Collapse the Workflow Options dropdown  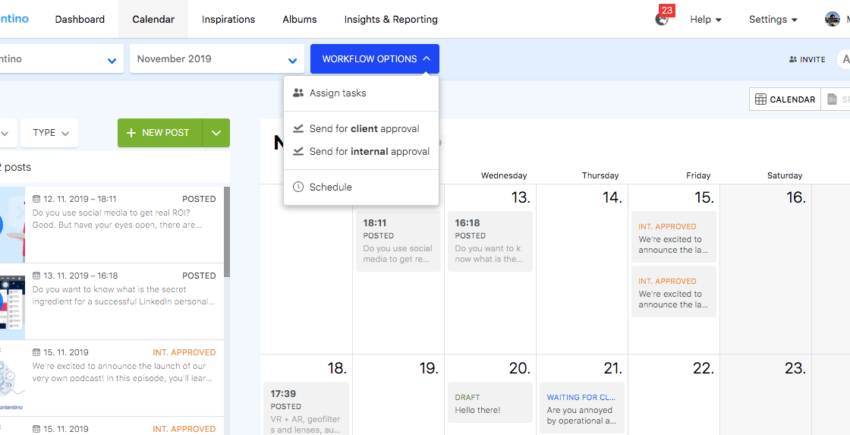[375, 59]
